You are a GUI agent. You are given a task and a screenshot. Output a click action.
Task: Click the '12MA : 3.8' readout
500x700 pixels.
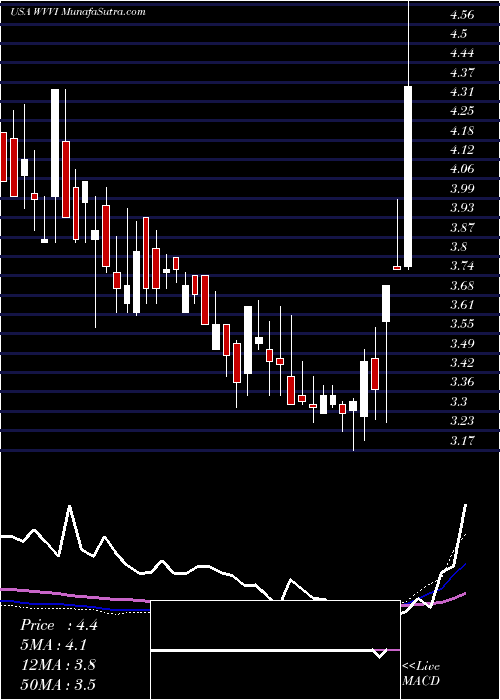click(58, 665)
